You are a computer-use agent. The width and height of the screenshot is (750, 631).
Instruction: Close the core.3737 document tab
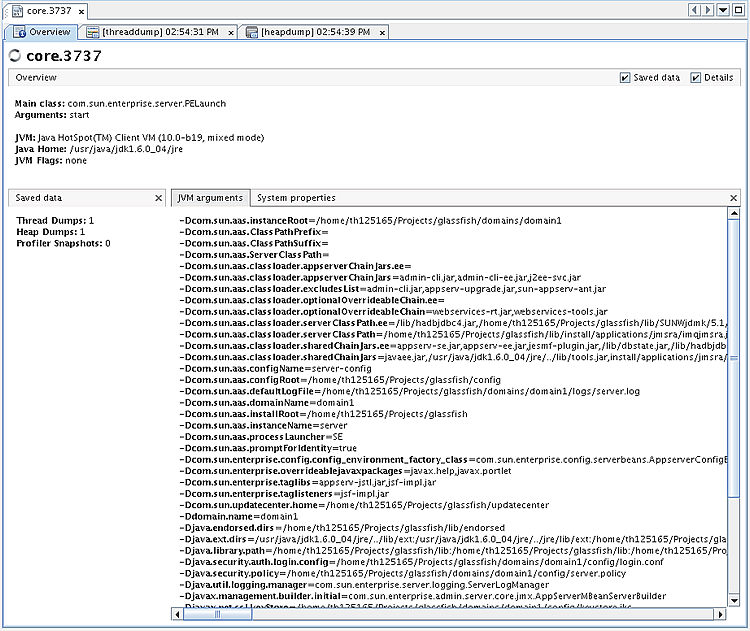(79, 10)
